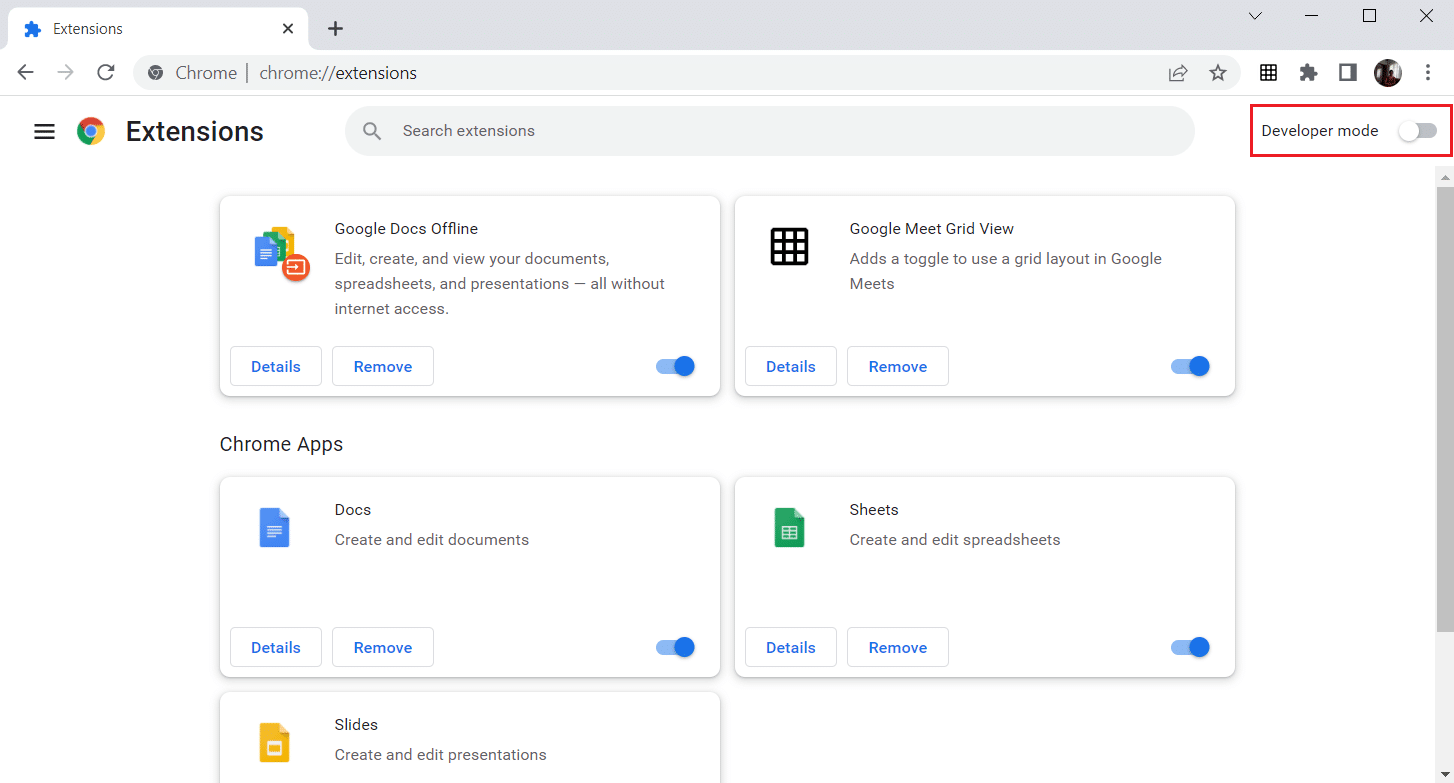Remove the Docs app
This screenshot has height=783, width=1454.
coord(383,647)
